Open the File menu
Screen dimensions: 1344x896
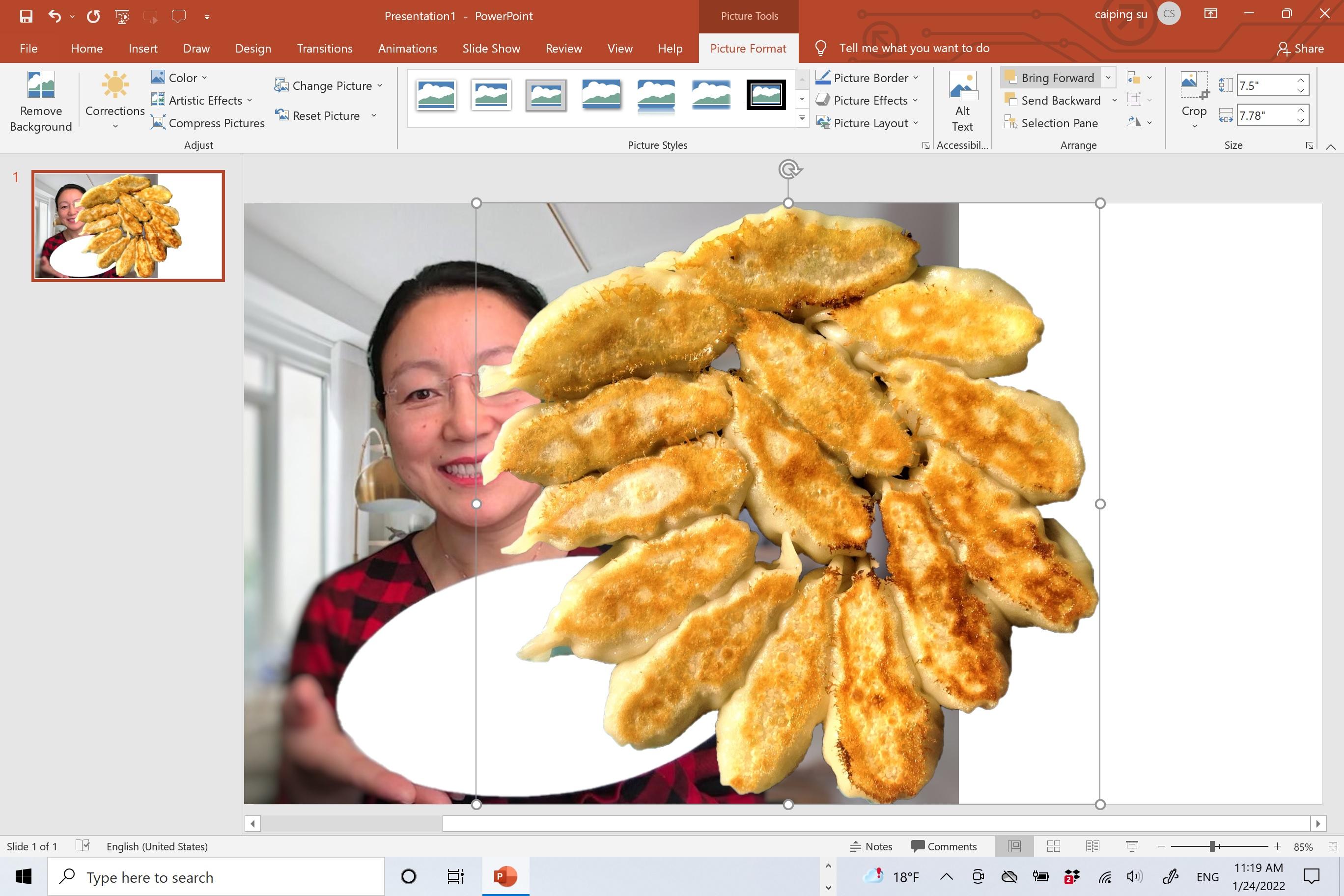coord(28,49)
